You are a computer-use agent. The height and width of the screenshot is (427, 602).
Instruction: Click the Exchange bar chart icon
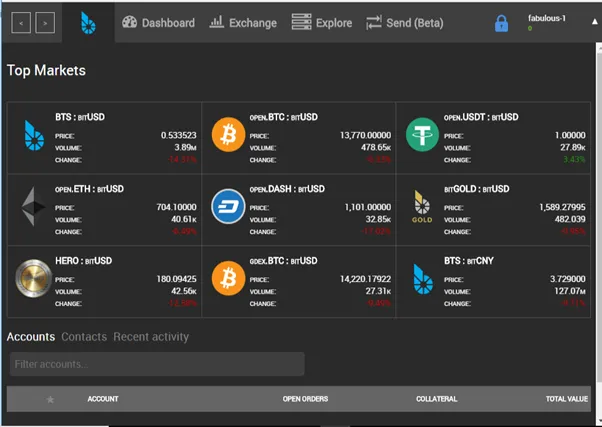(x=217, y=22)
